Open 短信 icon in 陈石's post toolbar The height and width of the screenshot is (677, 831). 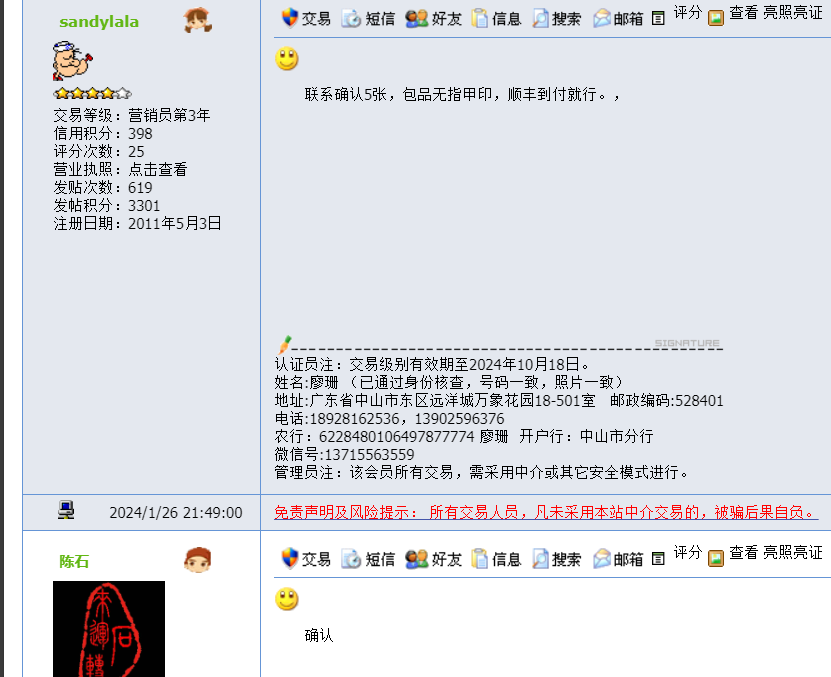point(351,559)
